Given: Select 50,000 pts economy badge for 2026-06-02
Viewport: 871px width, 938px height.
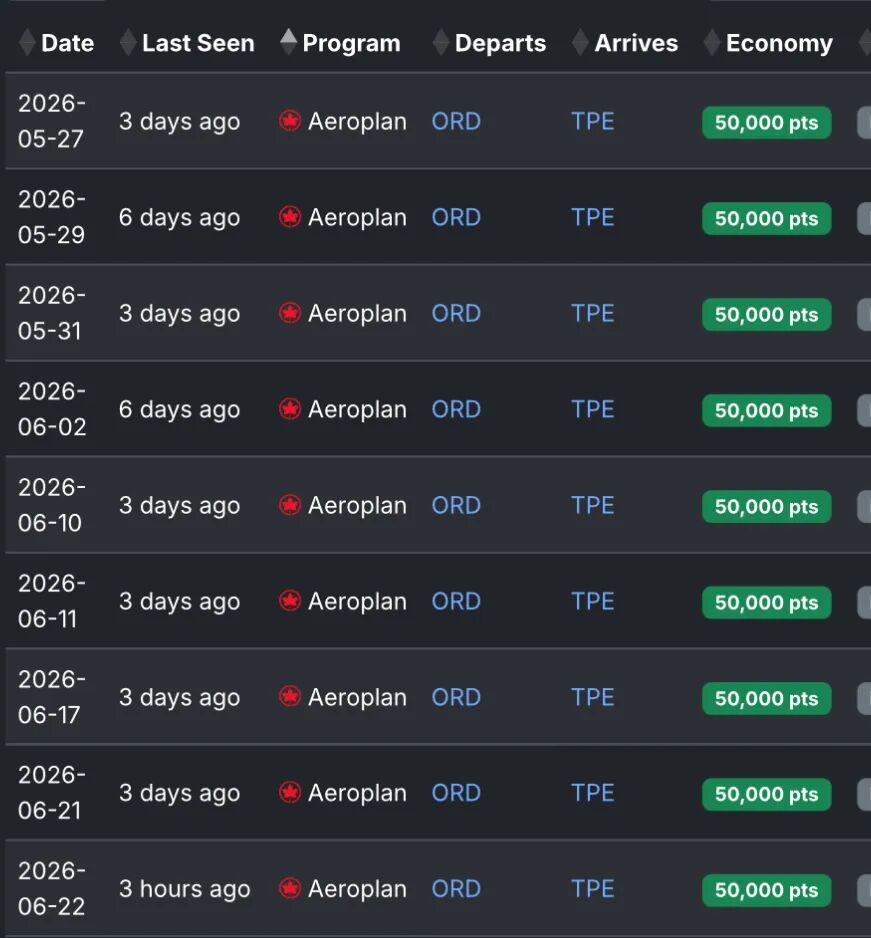Looking at the screenshot, I should [766, 410].
